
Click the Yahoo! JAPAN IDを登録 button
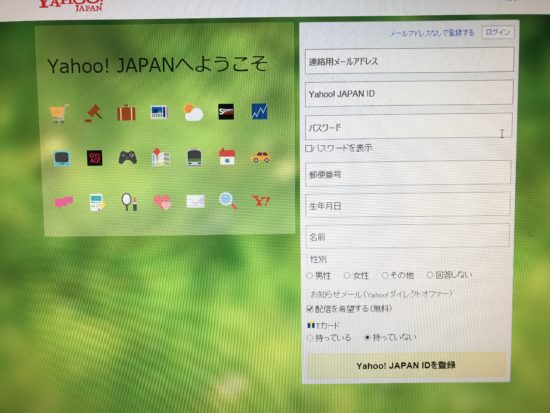[406, 365]
